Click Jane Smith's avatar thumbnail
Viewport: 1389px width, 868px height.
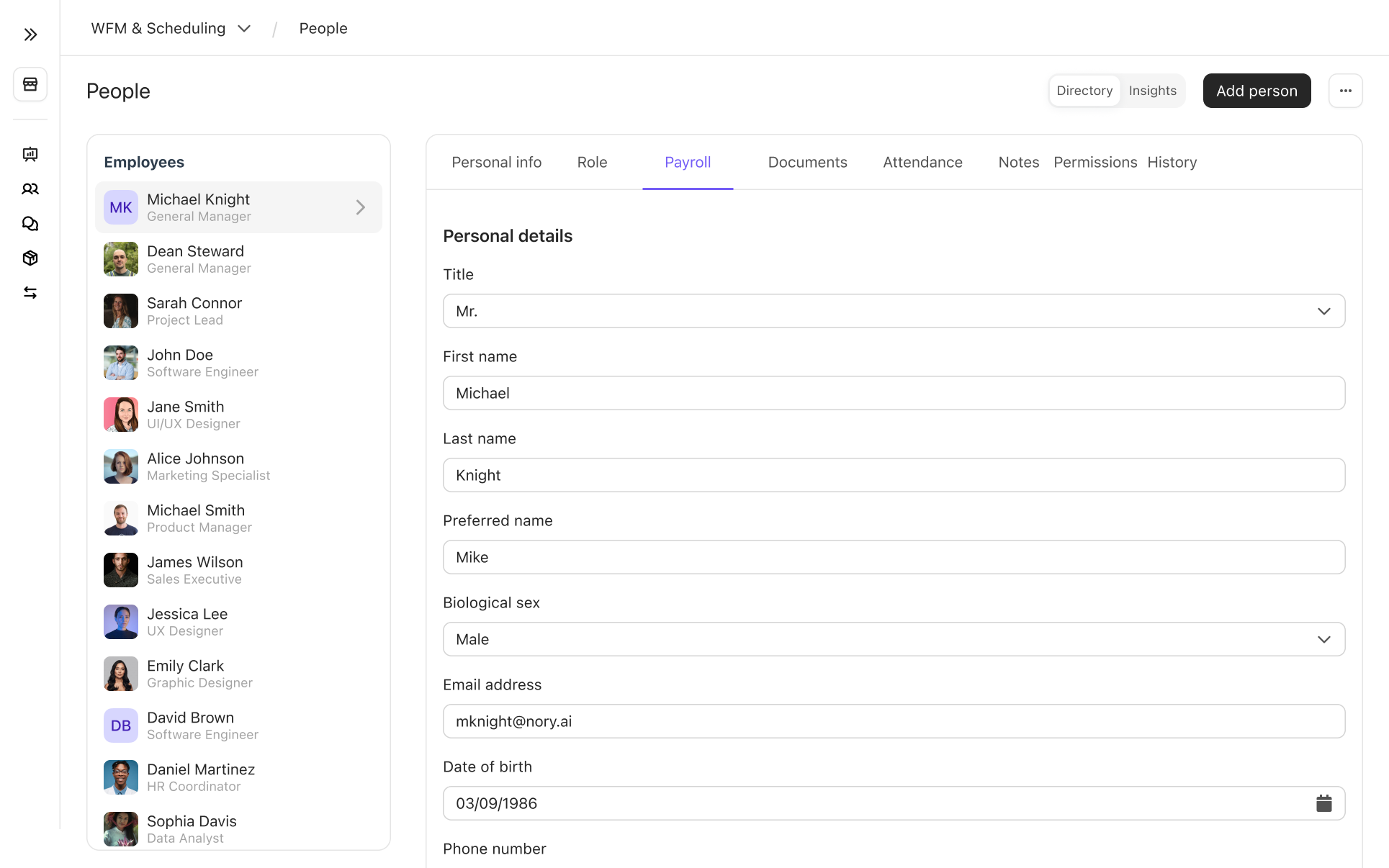click(x=121, y=415)
